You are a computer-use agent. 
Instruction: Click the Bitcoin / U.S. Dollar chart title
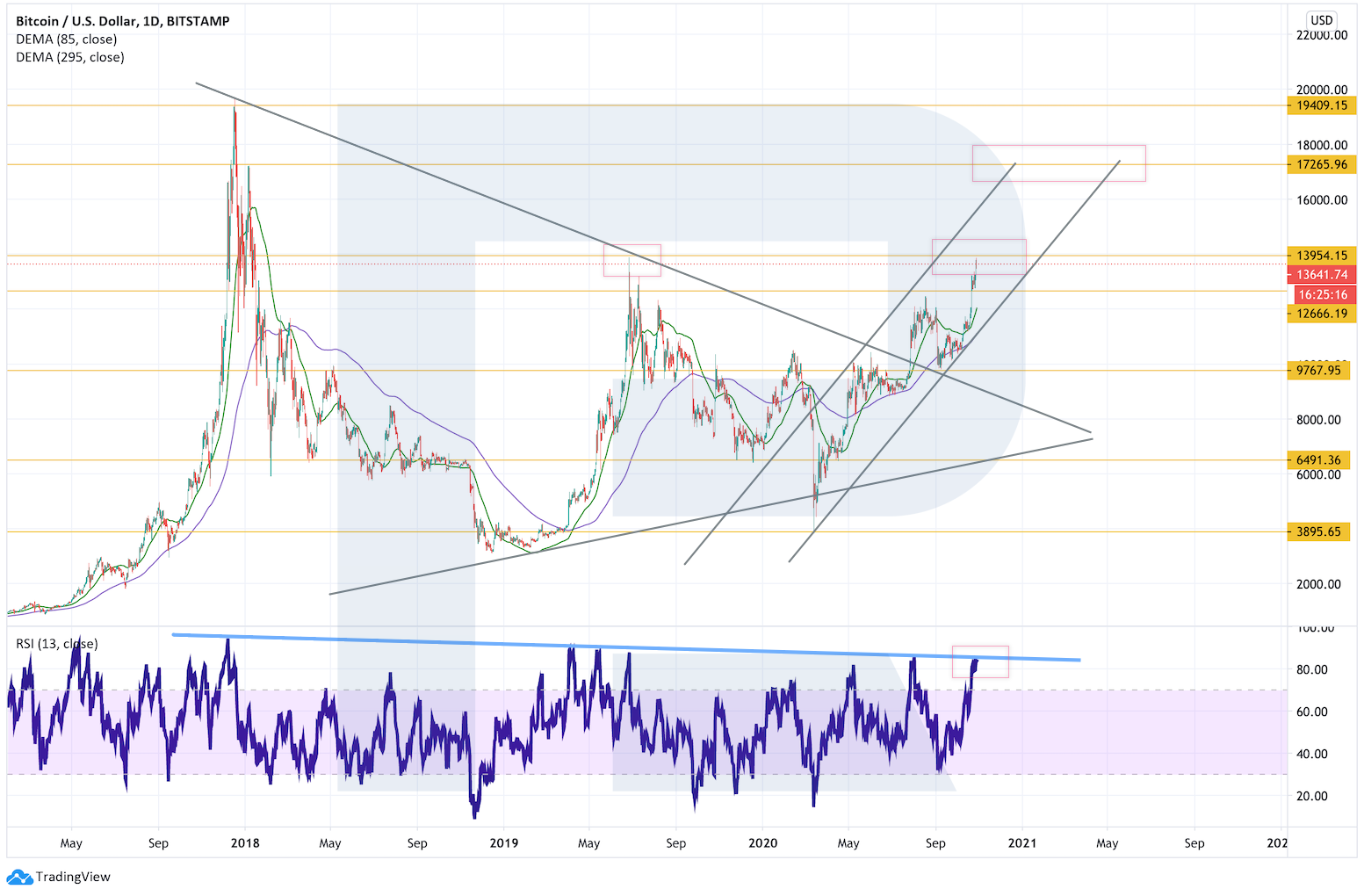(x=122, y=21)
